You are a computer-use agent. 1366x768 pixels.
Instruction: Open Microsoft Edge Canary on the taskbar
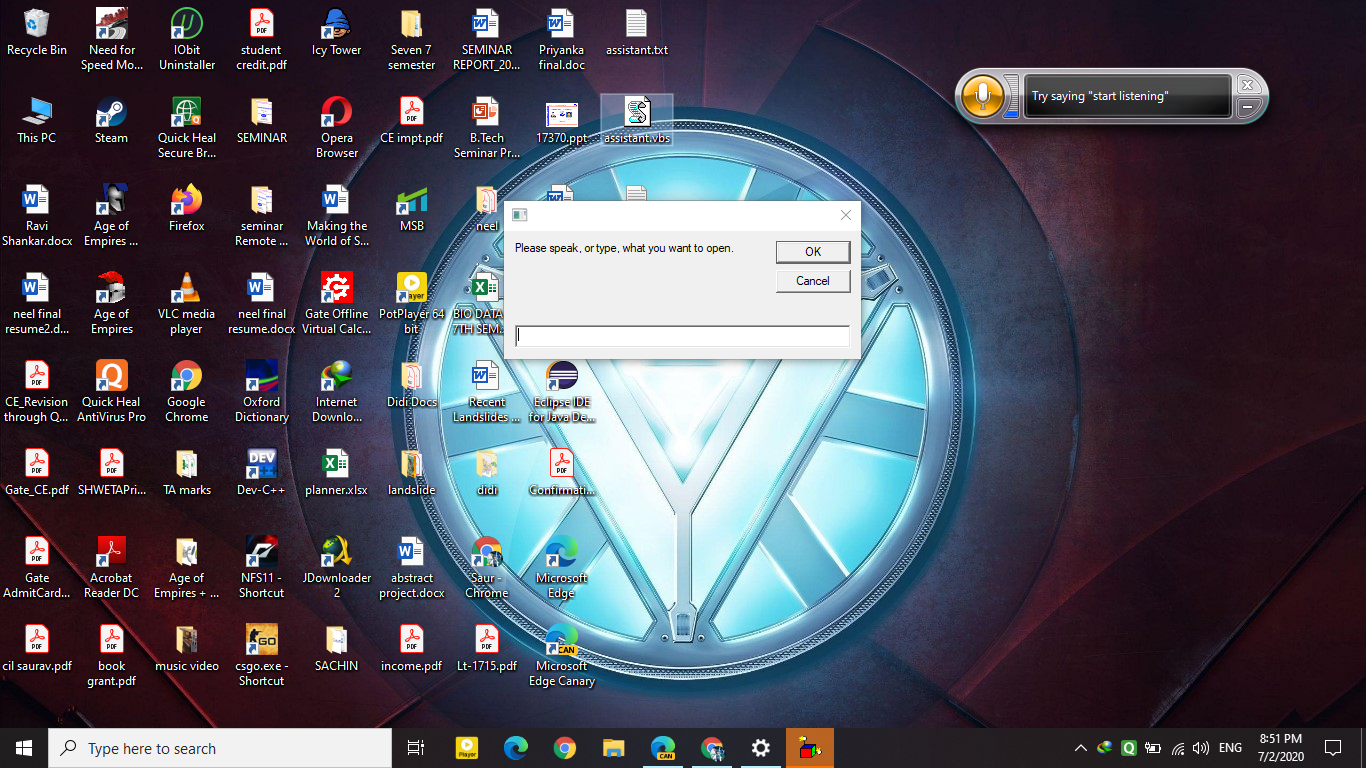coord(663,747)
